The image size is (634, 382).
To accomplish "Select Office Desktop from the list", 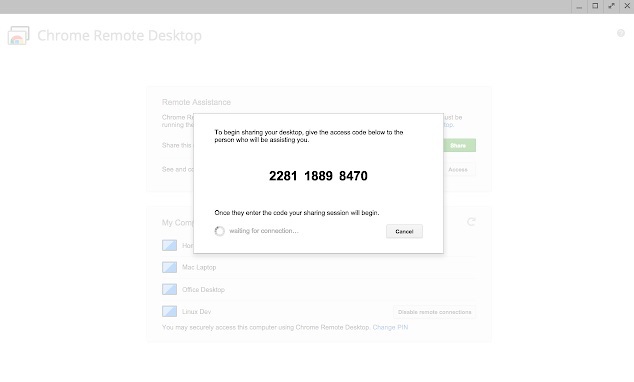I will 203,289.
